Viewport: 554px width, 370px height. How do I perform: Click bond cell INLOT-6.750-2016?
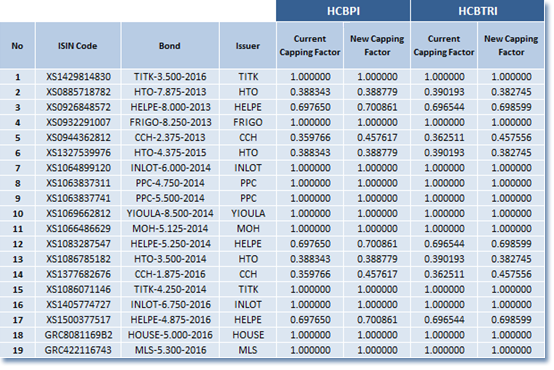tap(170, 305)
